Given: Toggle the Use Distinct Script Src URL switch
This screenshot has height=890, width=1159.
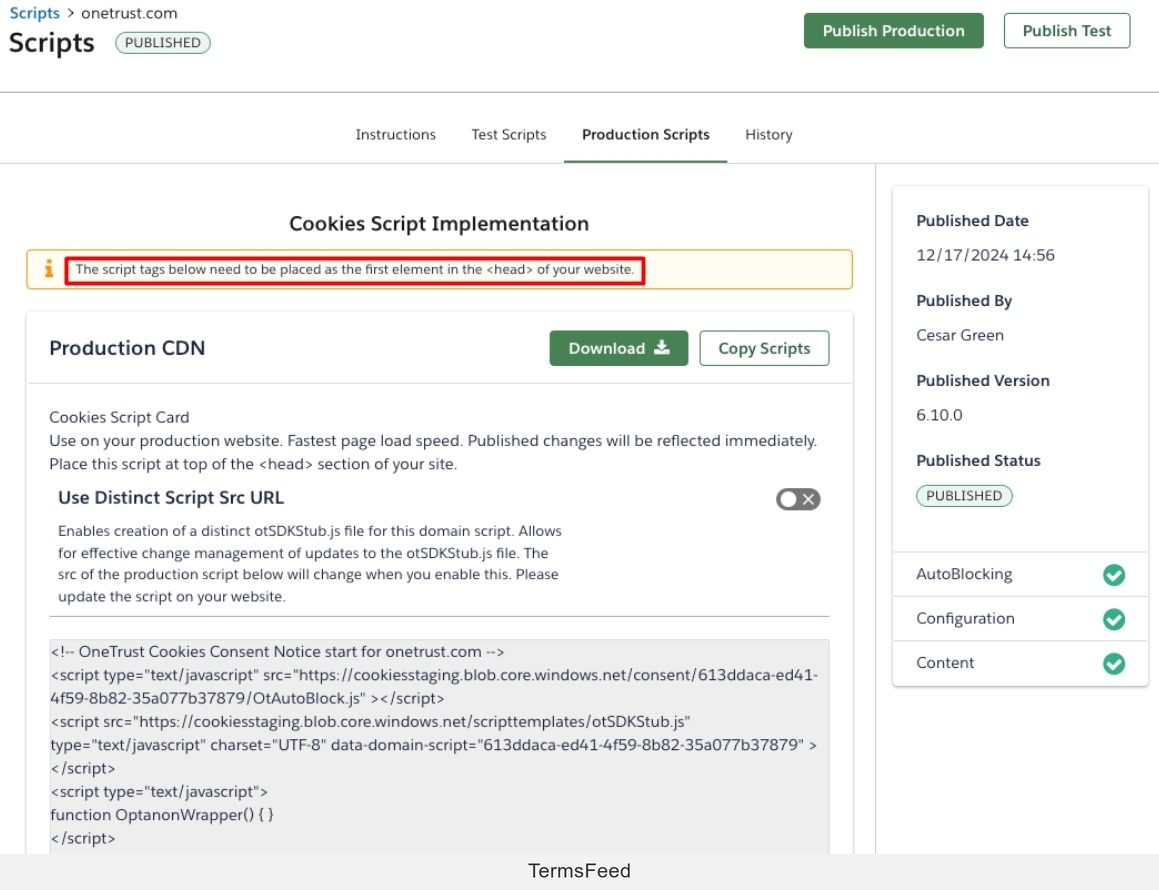Looking at the screenshot, I should [x=798, y=500].
